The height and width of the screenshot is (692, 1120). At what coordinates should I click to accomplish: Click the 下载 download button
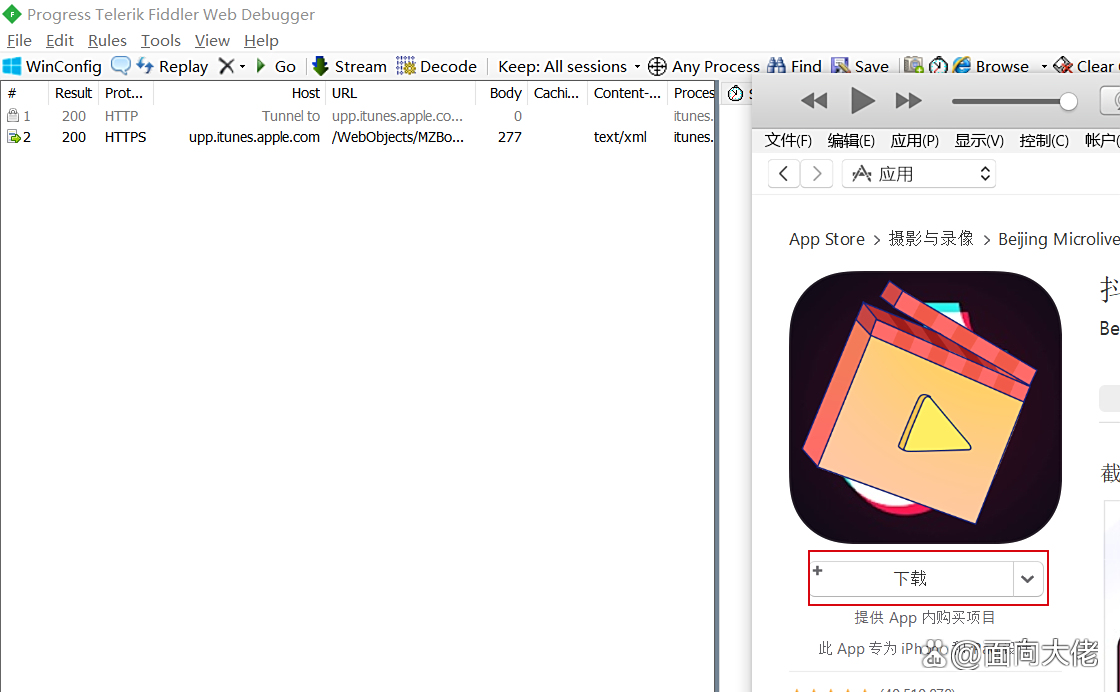pos(910,578)
